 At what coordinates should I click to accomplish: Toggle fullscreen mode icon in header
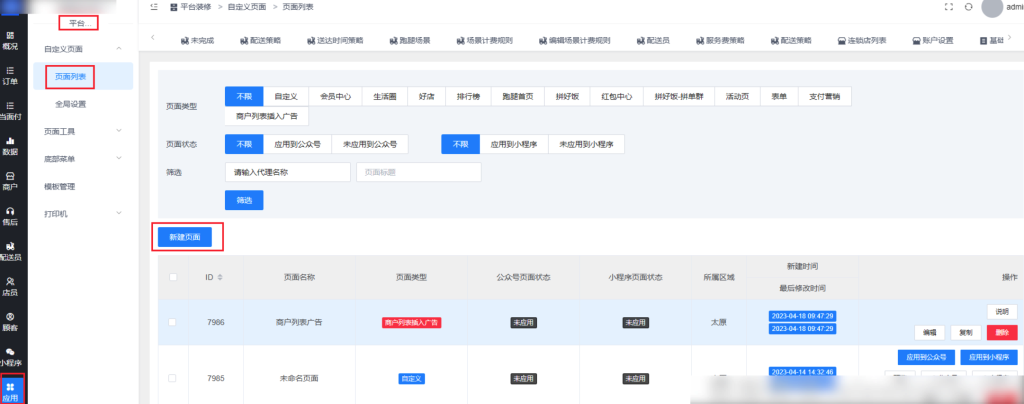(x=948, y=7)
